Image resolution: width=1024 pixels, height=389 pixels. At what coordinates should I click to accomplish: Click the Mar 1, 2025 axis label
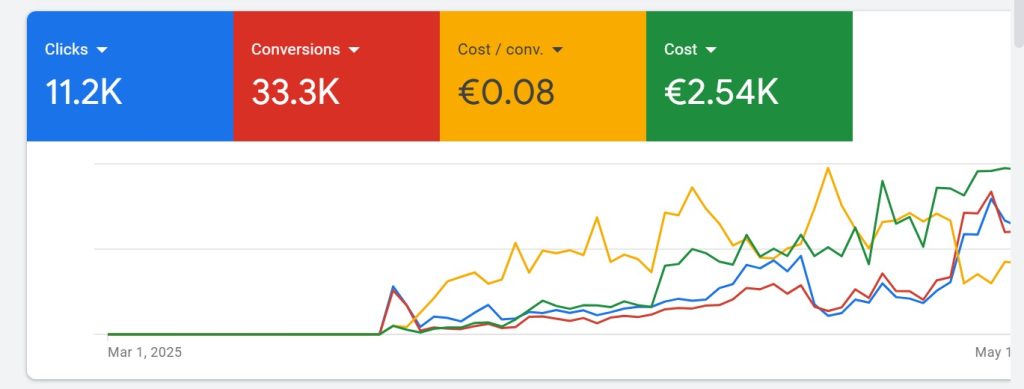[x=145, y=352]
